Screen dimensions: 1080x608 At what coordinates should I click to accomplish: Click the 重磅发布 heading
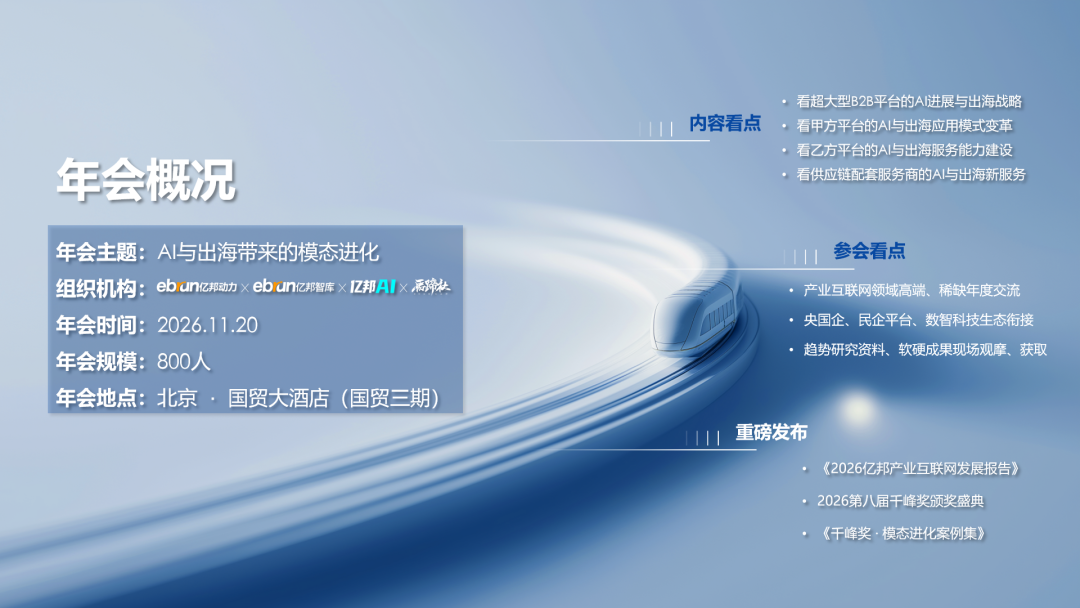tap(771, 432)
